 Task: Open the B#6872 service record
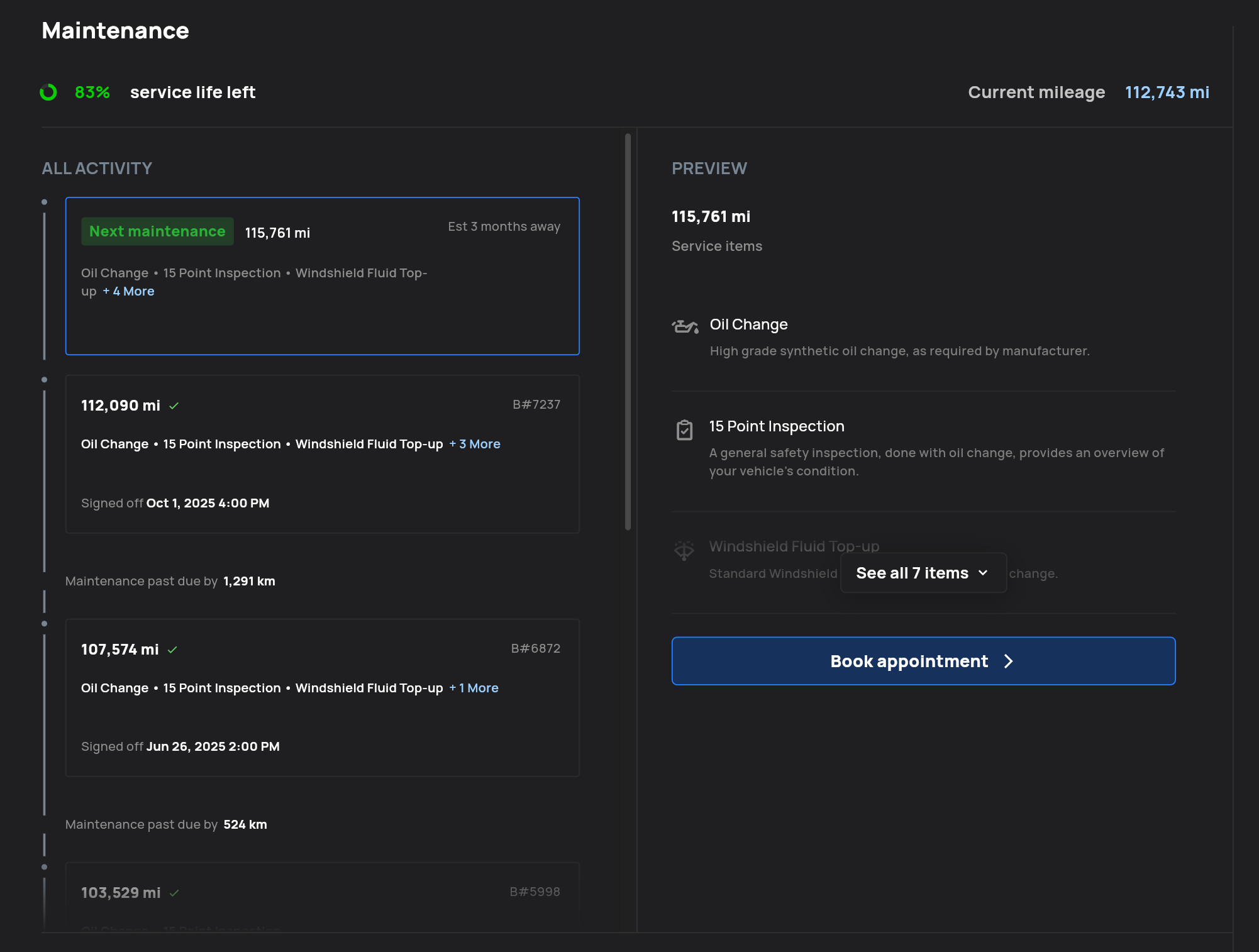(x=535, y=648)
